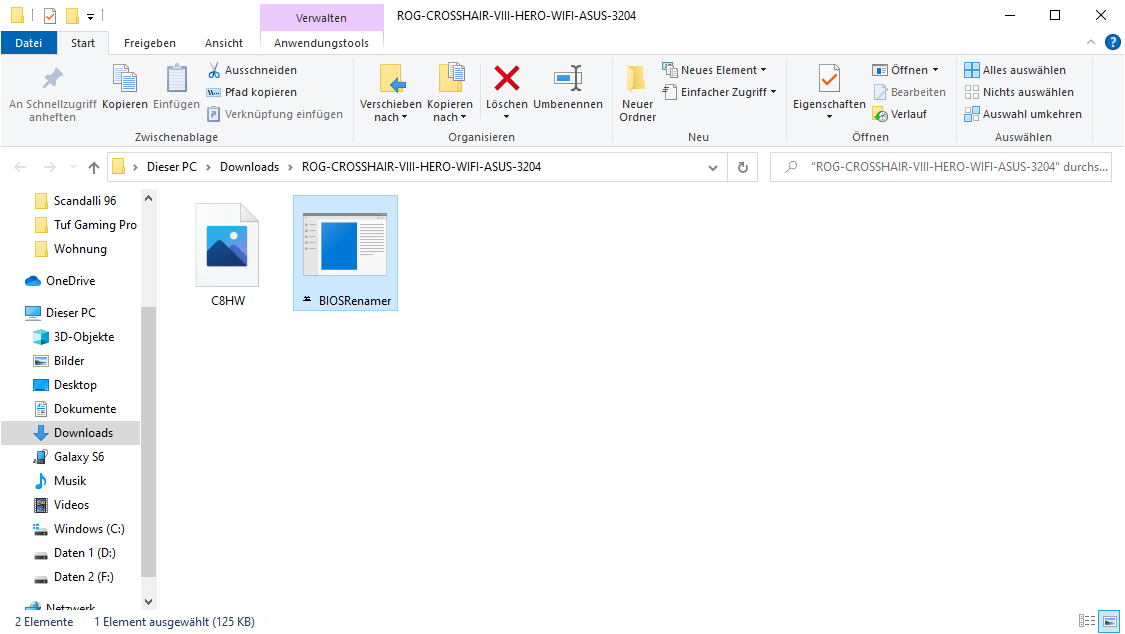
Task: Show Verlauf file history
Action: coord(900,114)
